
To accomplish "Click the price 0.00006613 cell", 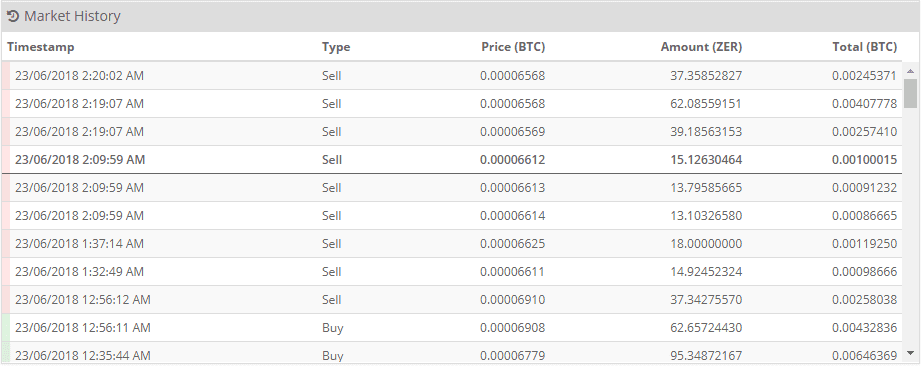I will coord(512,188).
